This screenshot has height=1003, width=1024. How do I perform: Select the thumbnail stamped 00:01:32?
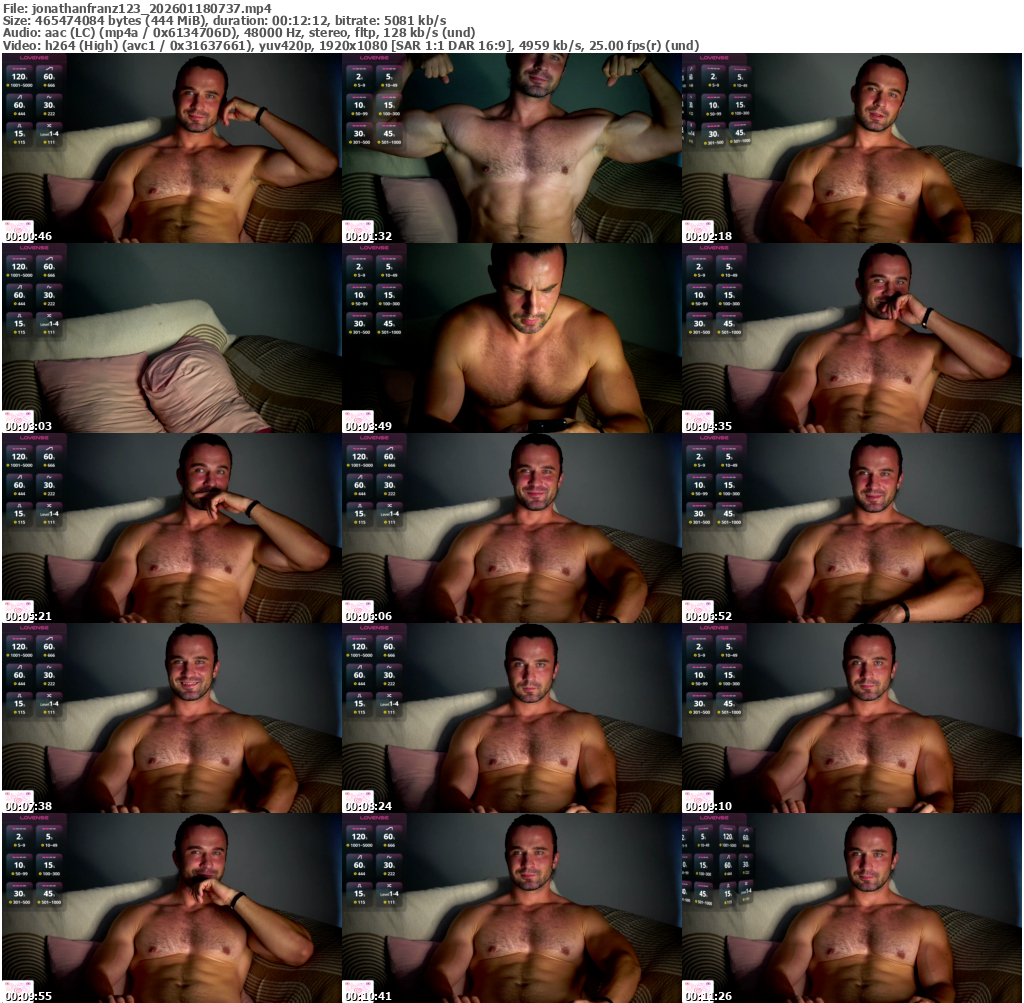pyautogui.click(x=511, y=148)
